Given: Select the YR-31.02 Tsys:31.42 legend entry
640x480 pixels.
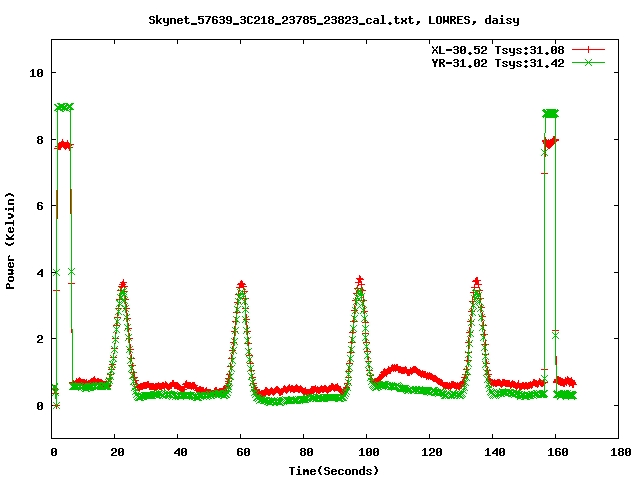Looking at the screenshot, I should pyautogui.click(x=498, y=63).
